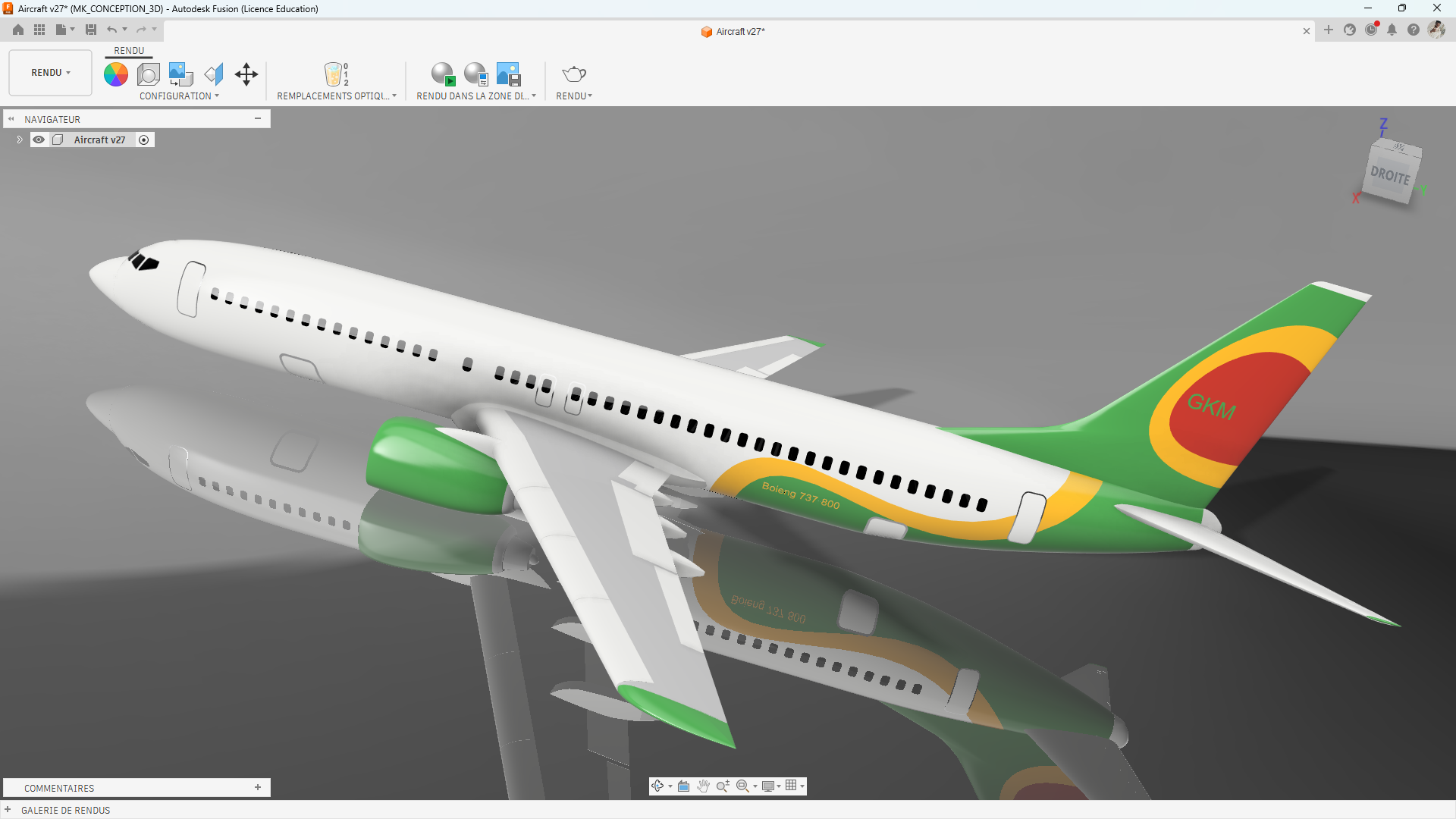1456x819 pixels.
Task: Open grid settings dropdown arrow
Action: [x=802, y=786]
